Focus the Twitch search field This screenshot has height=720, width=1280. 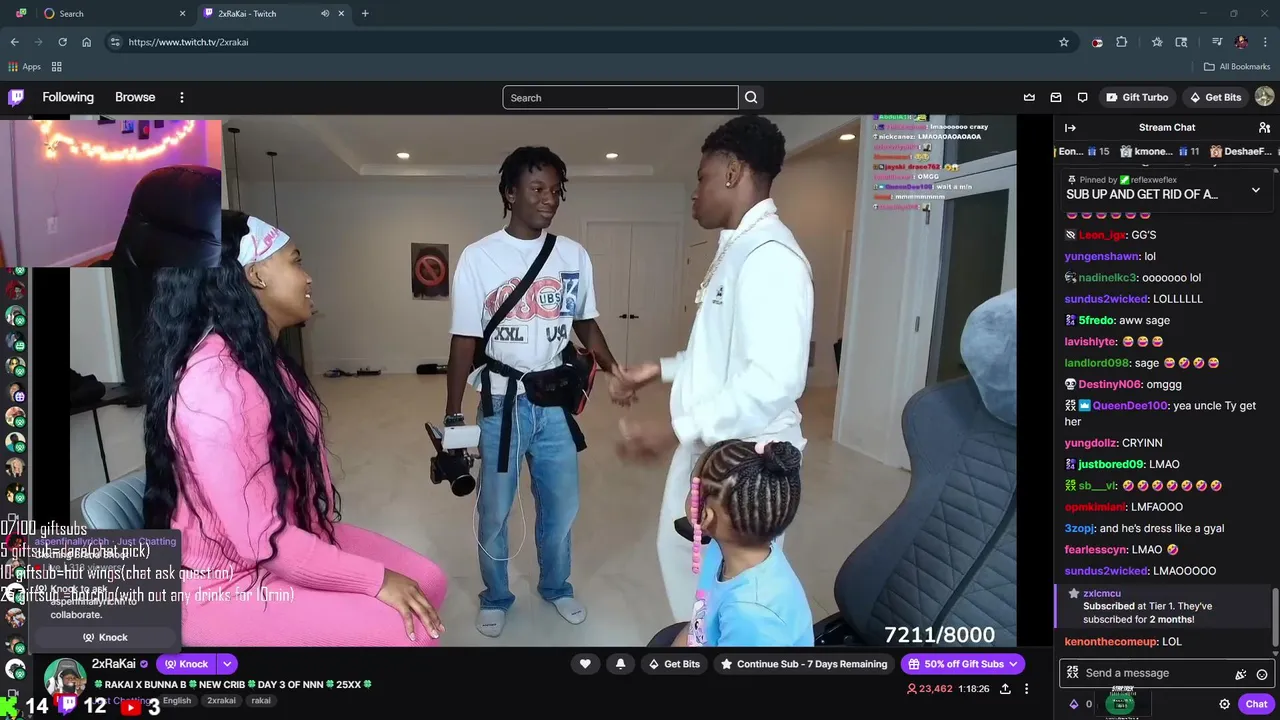pyautogui.click(x=620, y=97)
